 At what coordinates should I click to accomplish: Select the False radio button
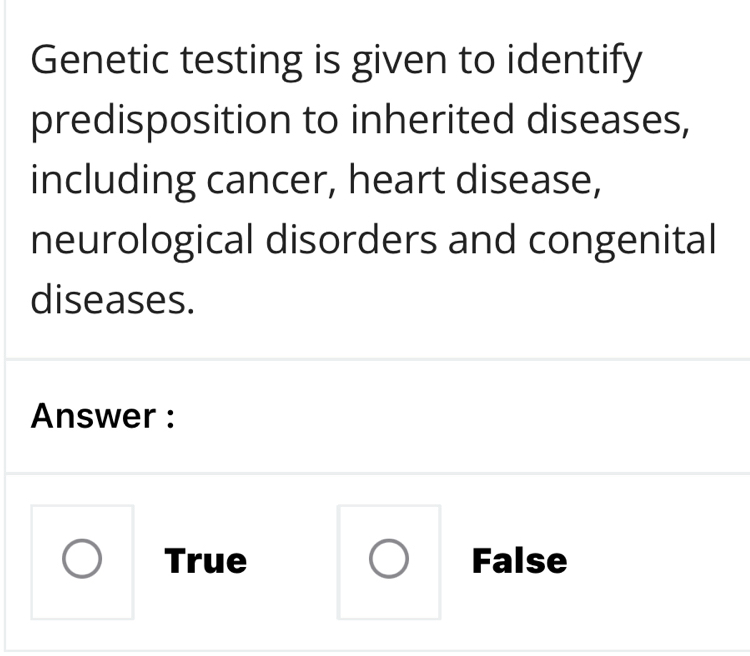pos(388,561)
